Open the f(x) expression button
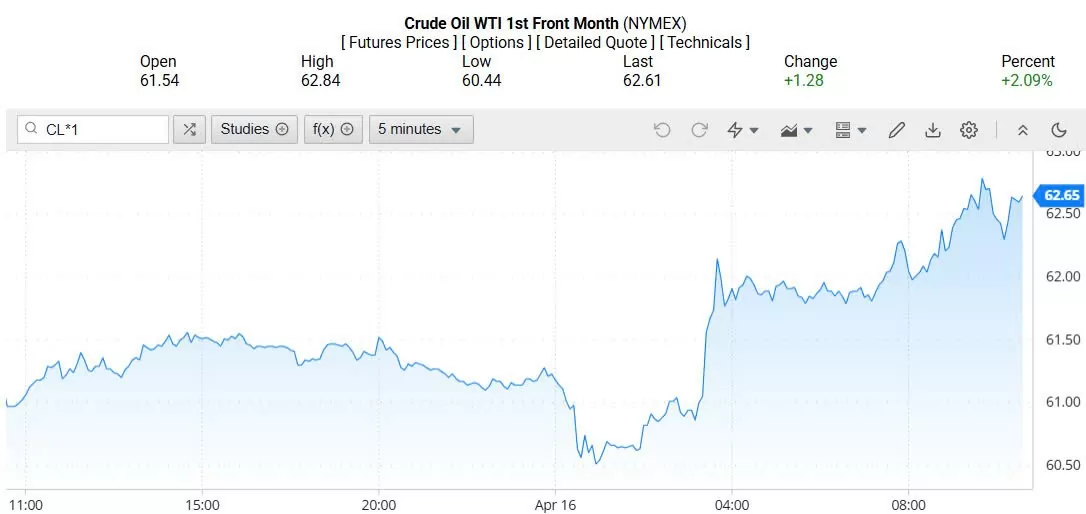 click(x=334, y=129)
